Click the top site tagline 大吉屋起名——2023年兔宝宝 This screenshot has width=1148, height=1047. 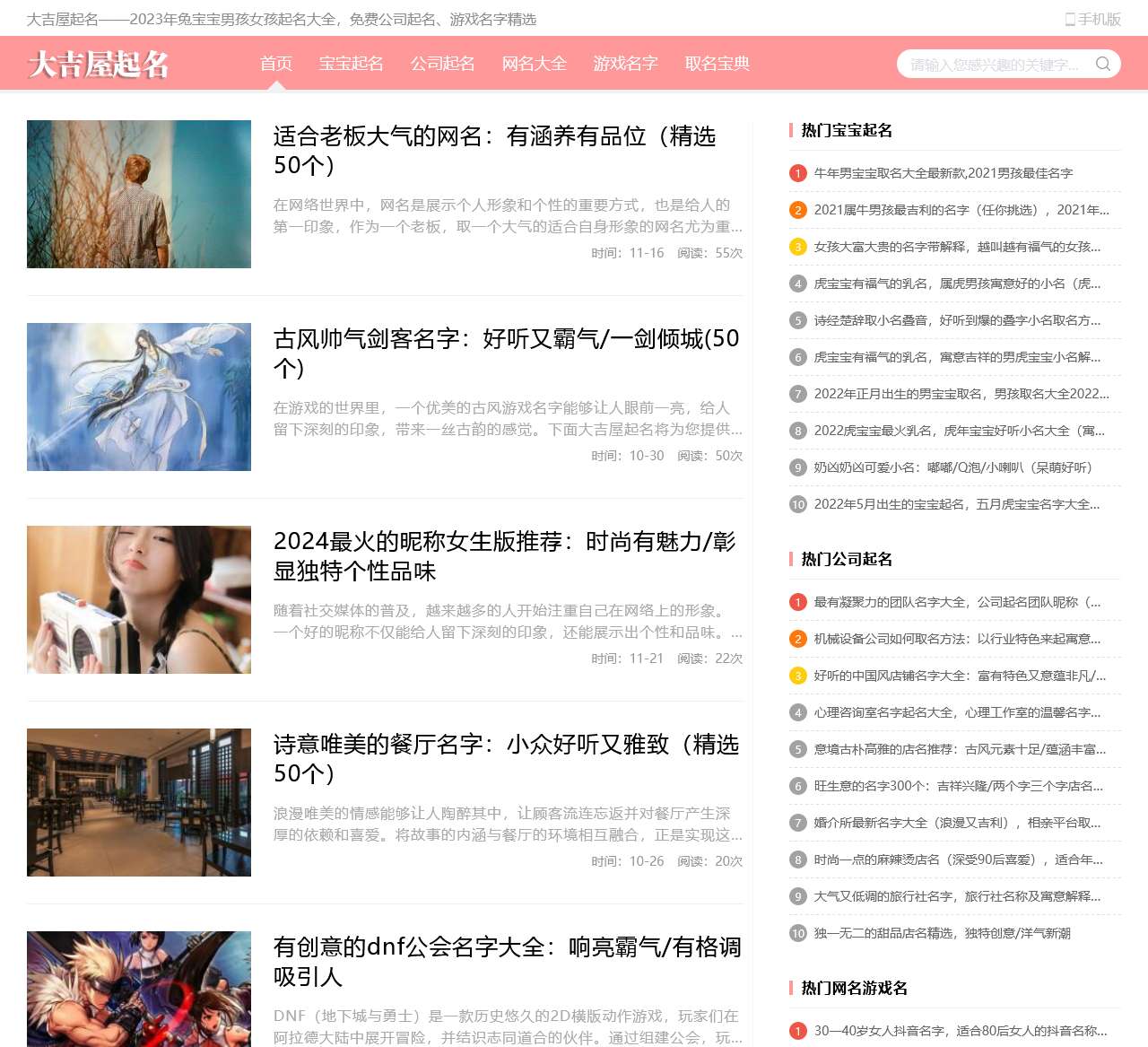click(x=282, y=19)
